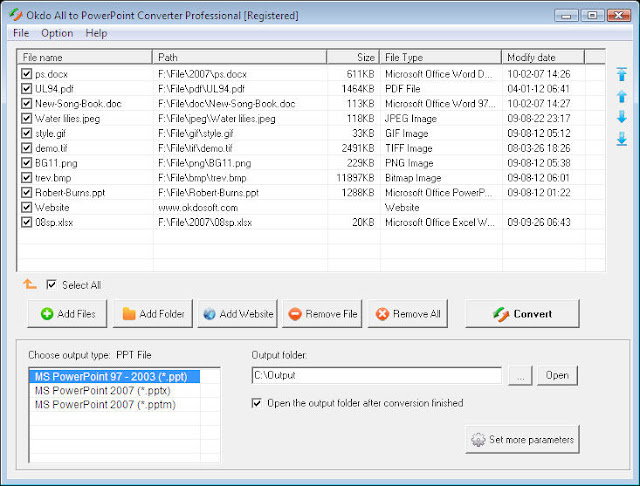Click the Add Files button
The width and height of the screenshot is (640, 486).
67,314
